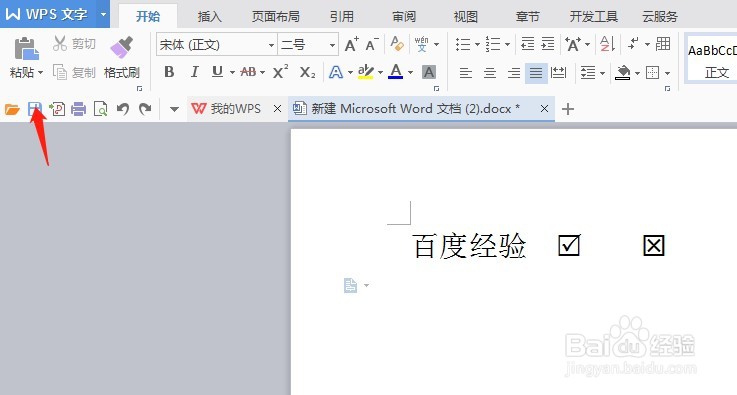Click the open folder icon
The image size is (737, 395).
click(x=12, y=110)
